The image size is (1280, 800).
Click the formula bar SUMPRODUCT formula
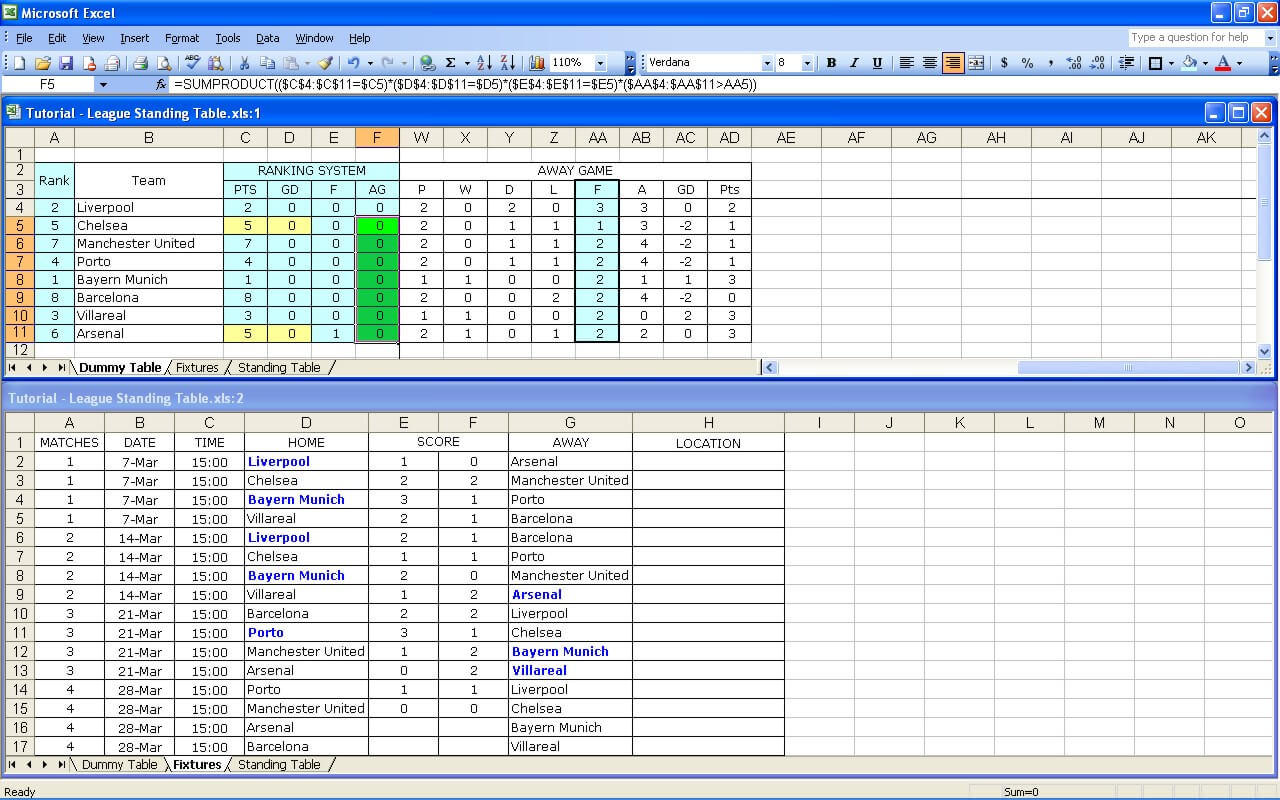[x=465, y=85]
